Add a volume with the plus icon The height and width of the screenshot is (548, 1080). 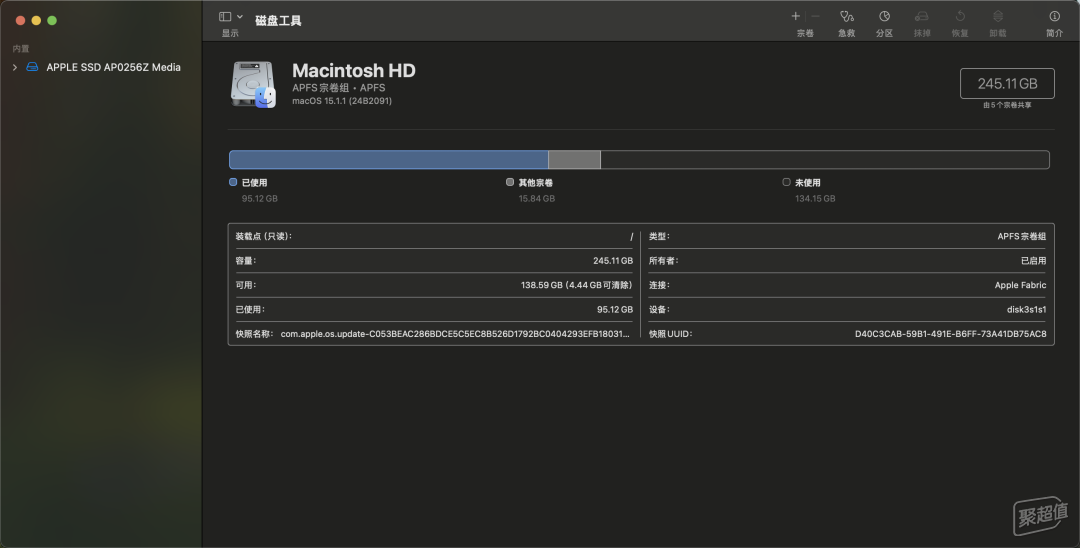tap(796, 16)
